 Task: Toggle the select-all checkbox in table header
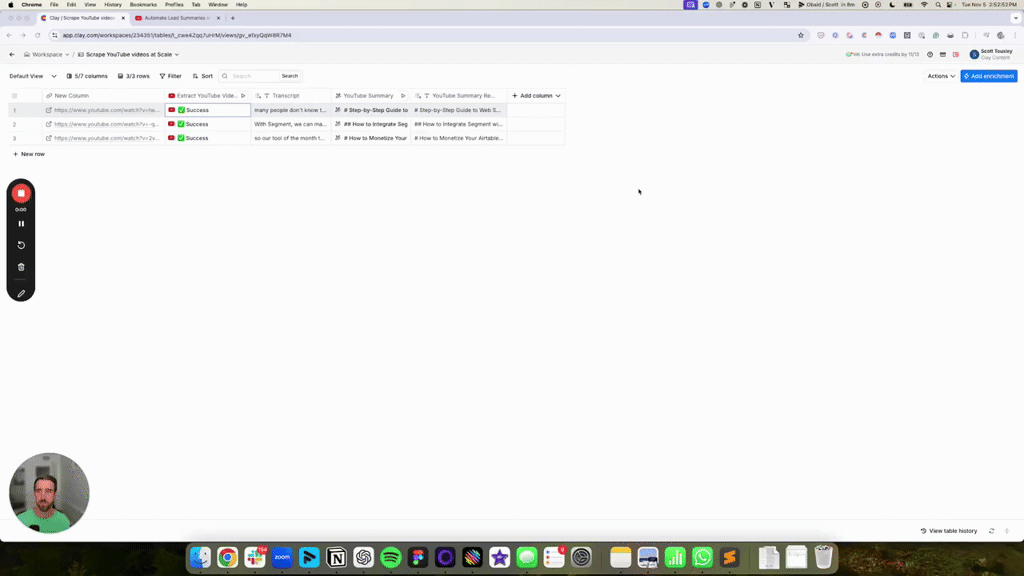(14, 96)
